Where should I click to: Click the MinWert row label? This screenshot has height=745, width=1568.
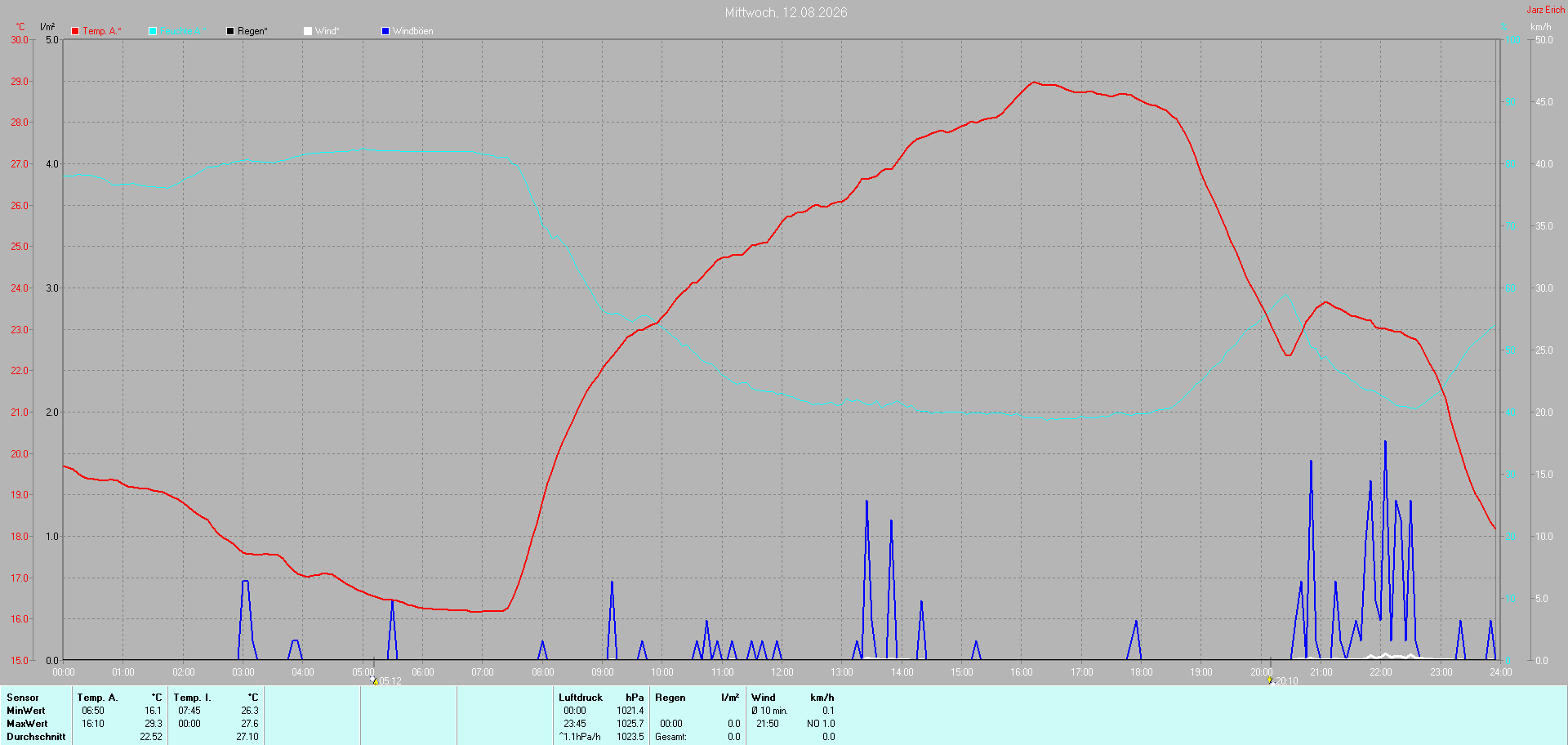pyautogui.click(x=26, y=711)
